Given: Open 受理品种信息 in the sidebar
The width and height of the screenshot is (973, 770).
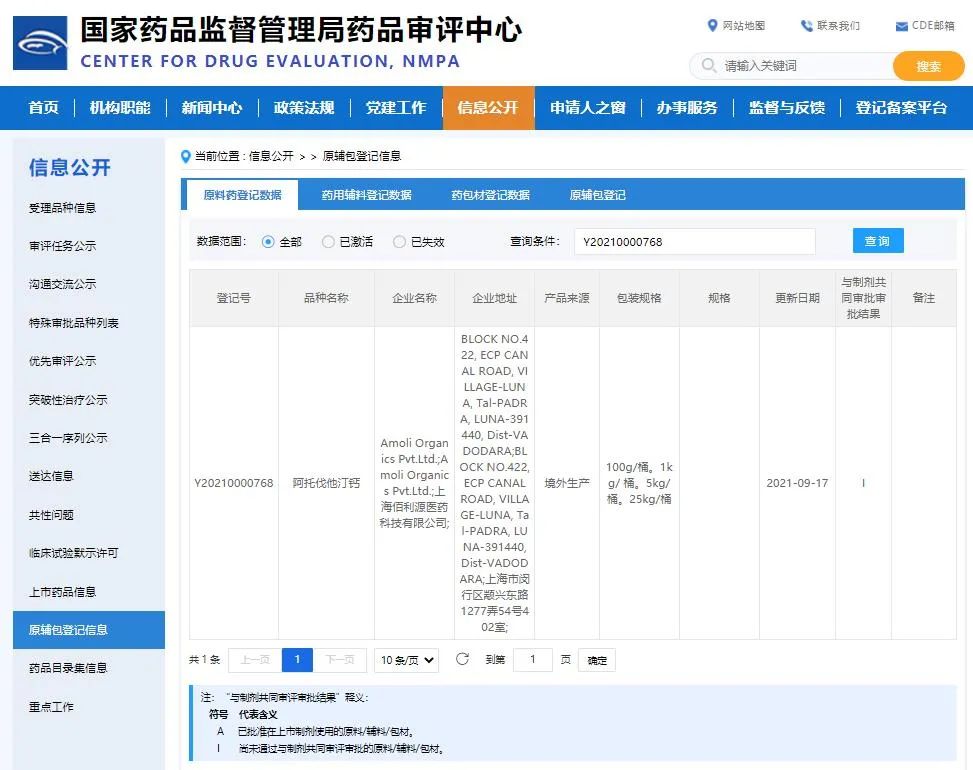Looking at the screenshot, I should point(62,208).
